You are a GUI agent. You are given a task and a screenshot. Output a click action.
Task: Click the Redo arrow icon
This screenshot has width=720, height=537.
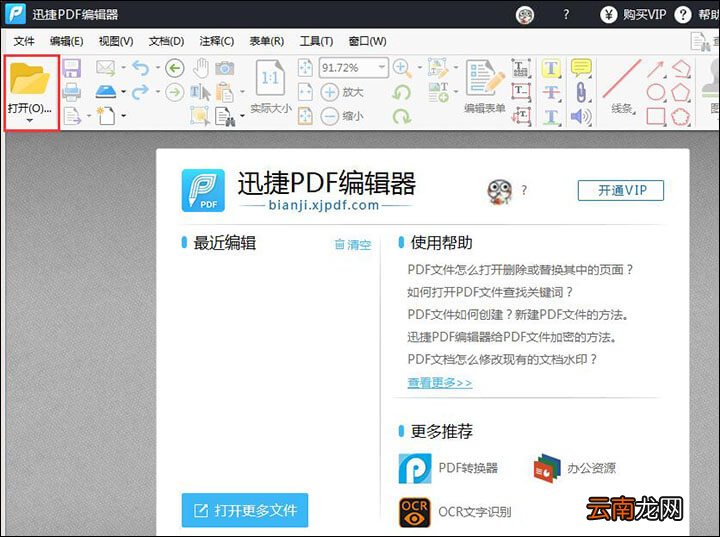tap(141, 92)
